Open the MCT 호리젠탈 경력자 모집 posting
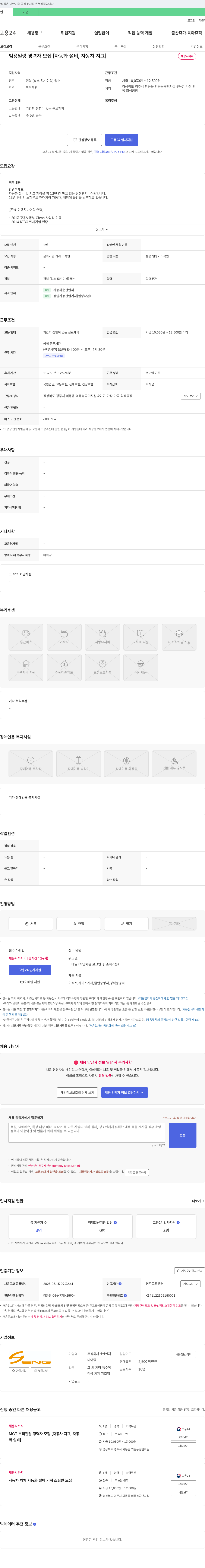The image size is (205, 1568). pos(44,1436)
